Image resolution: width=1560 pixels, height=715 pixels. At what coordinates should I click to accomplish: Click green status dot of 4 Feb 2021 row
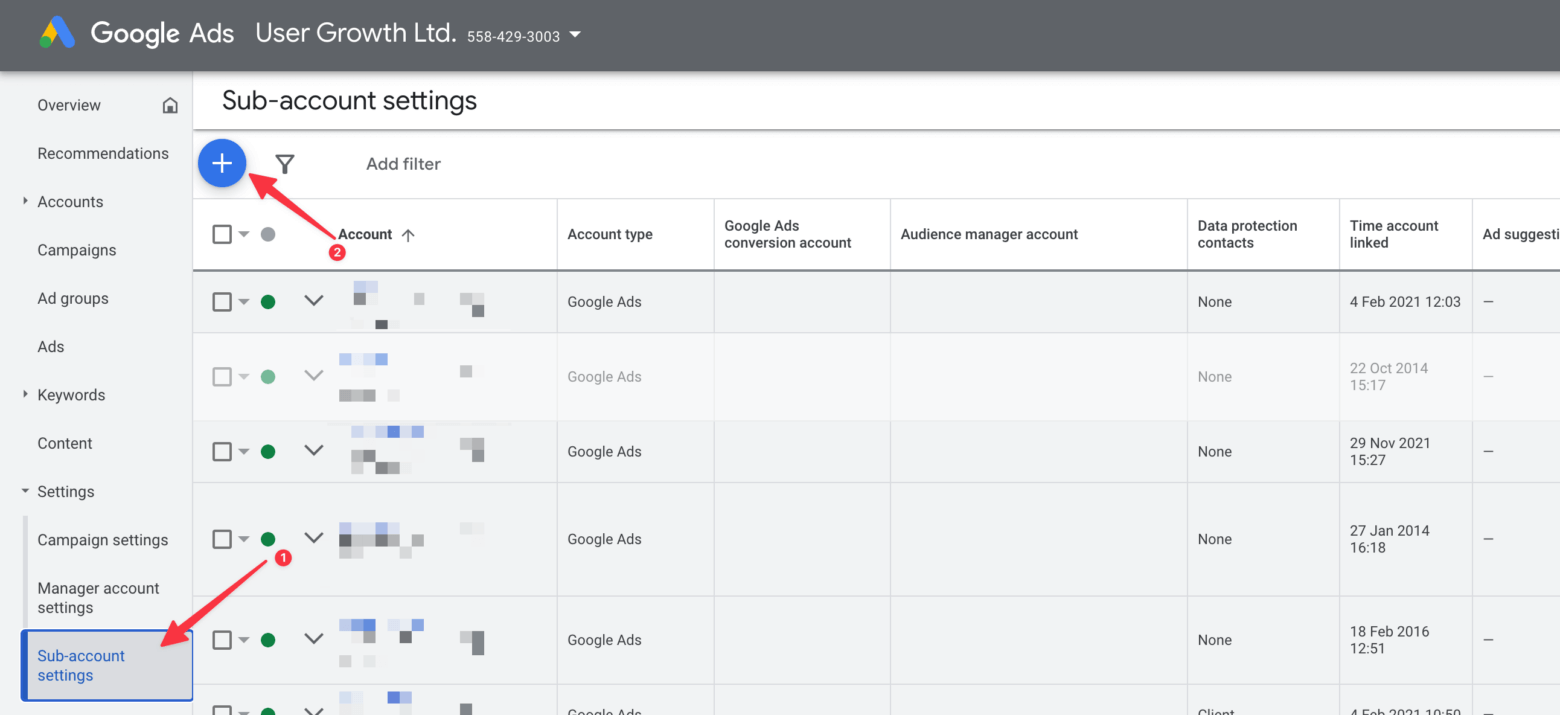pos(267,302)
